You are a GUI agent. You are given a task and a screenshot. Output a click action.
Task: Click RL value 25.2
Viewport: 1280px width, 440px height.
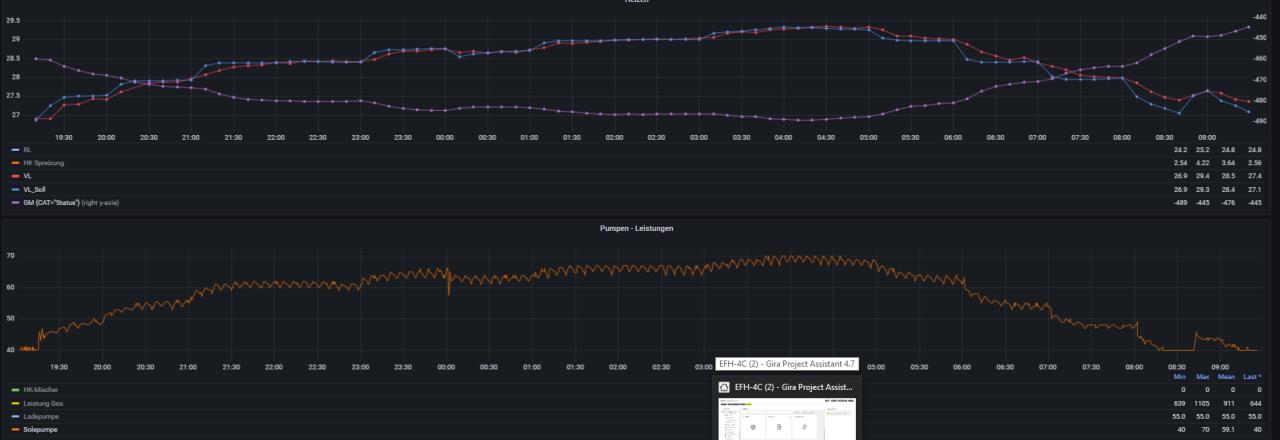(x=1204, y=150)
